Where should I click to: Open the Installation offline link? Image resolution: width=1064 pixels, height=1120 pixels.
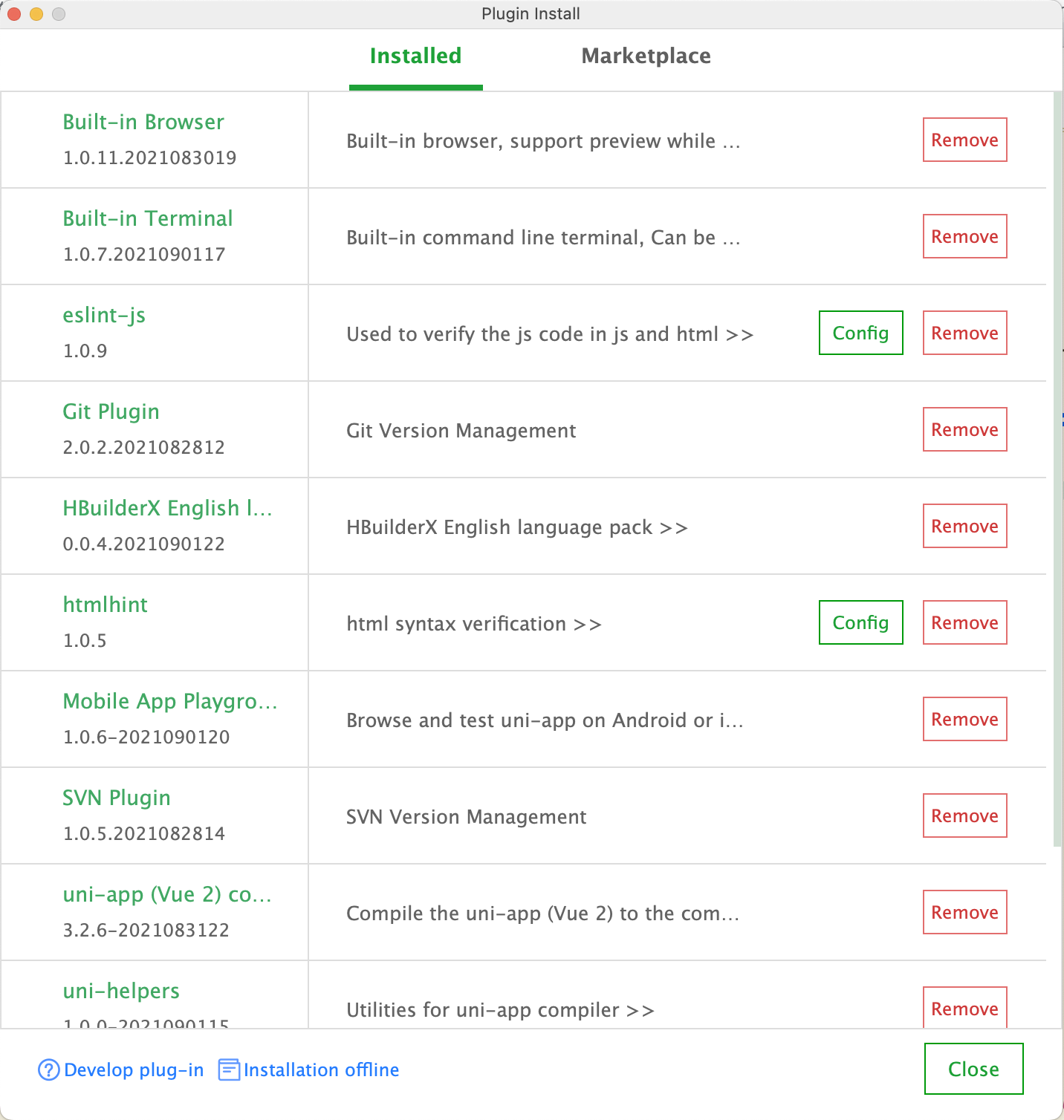tap(321, 1070)
